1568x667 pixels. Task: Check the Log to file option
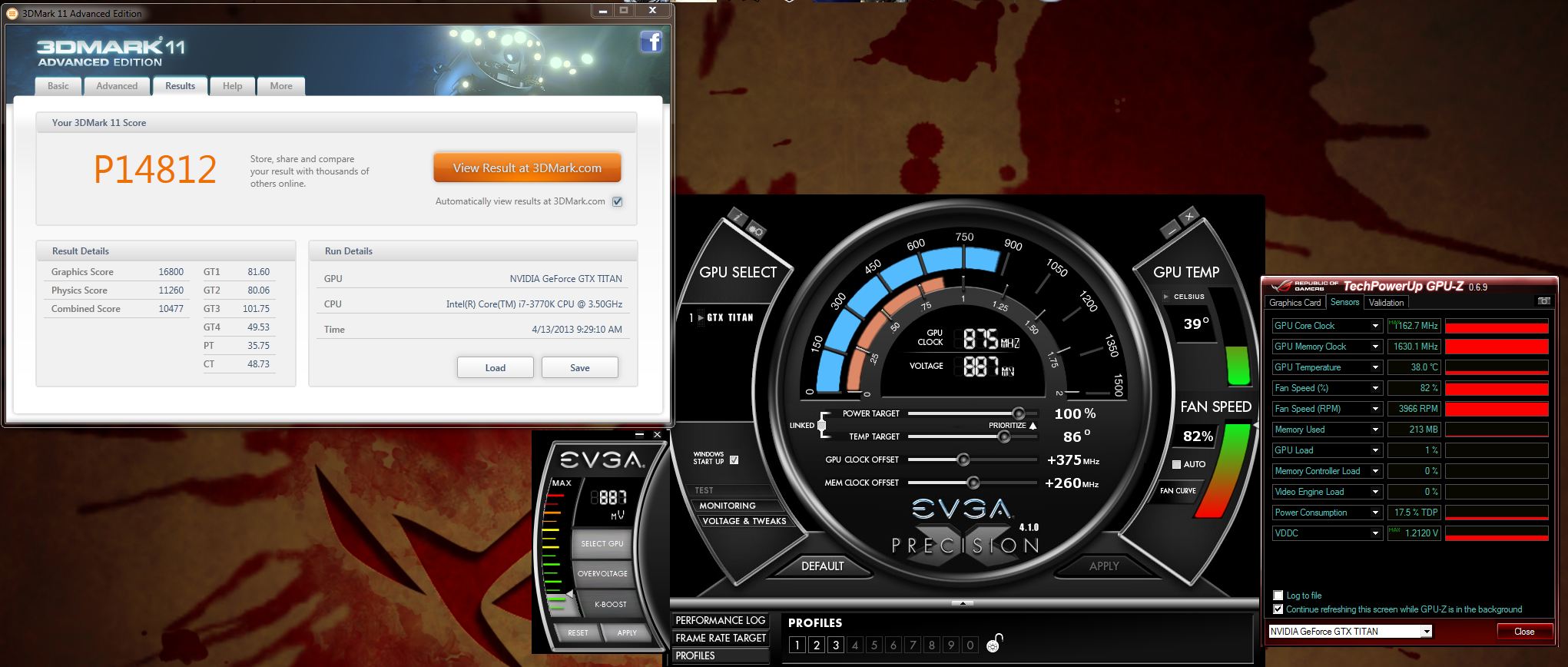coord(1278,596)
